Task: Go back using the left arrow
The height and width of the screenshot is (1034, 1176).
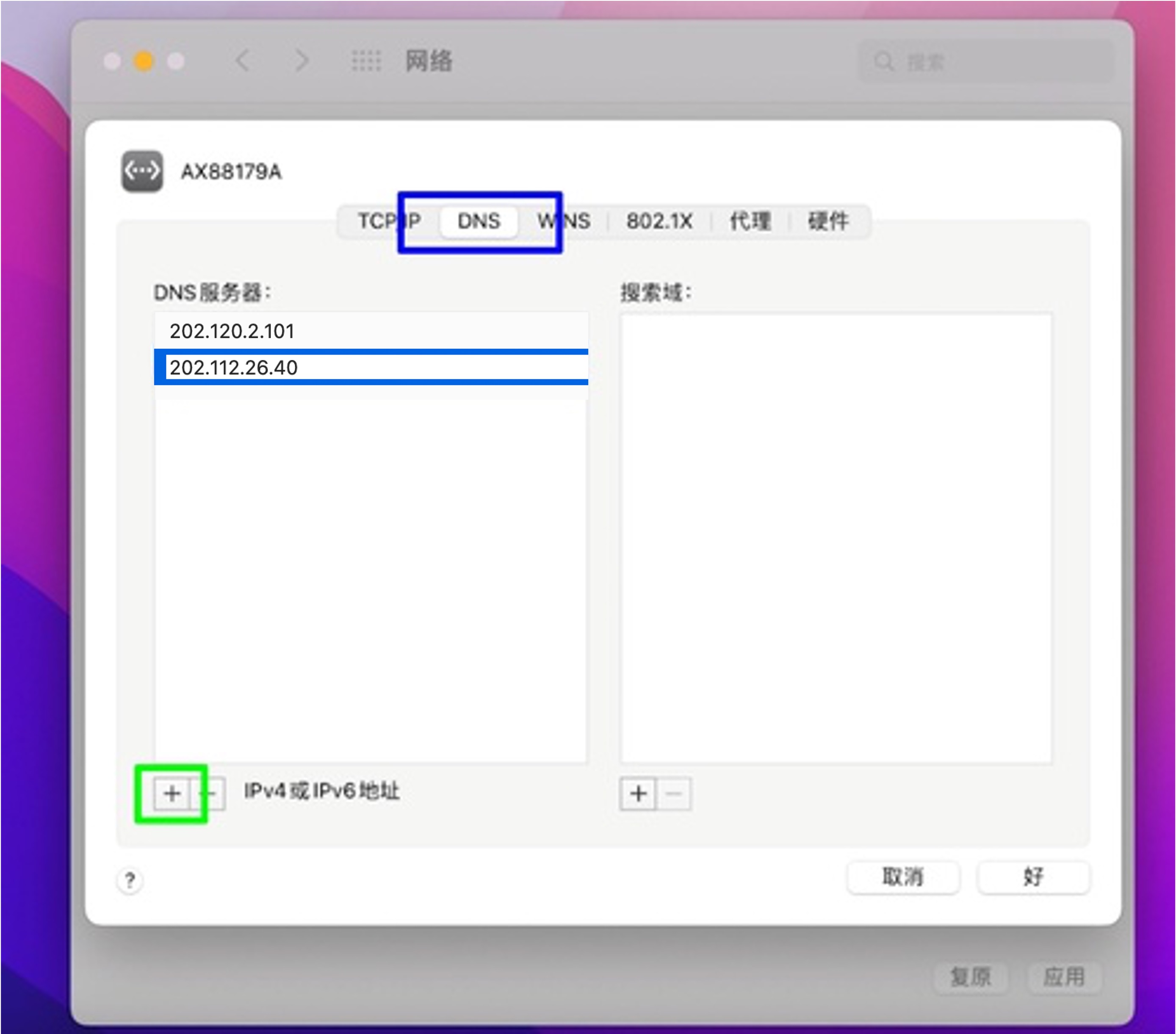Action: tap(243, 61)
